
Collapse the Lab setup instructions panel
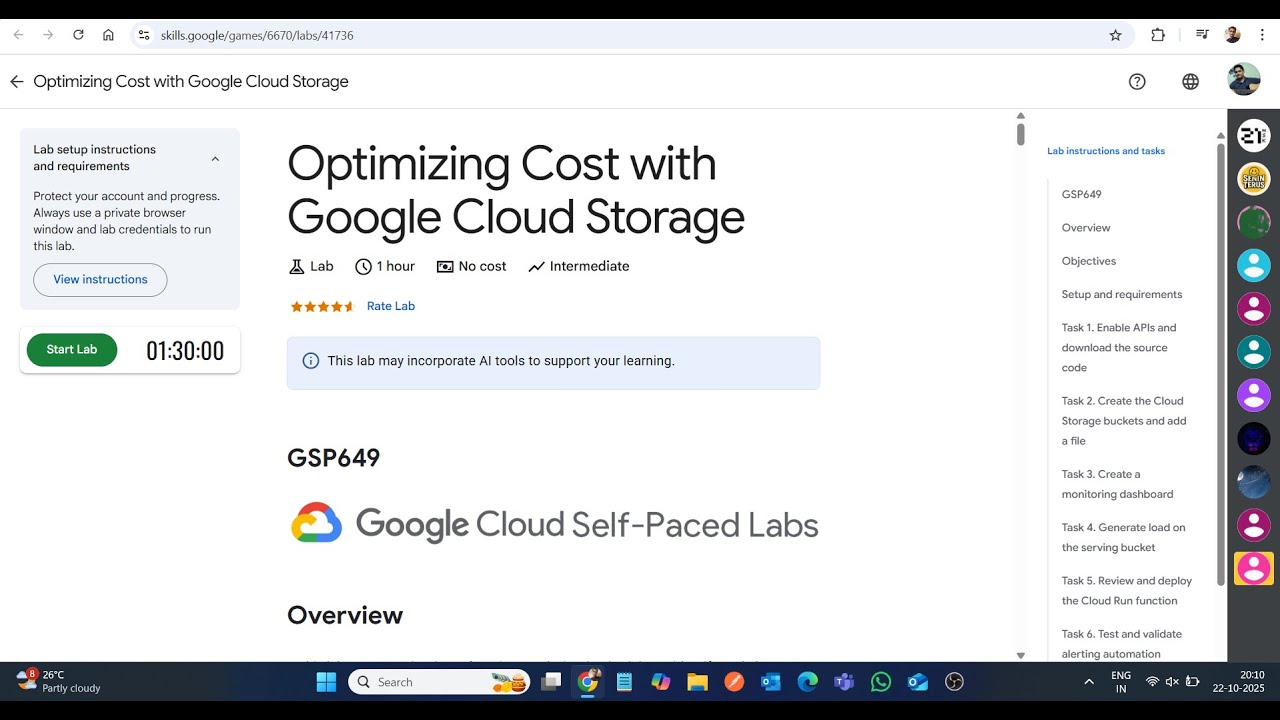click(x=215, y=158)
